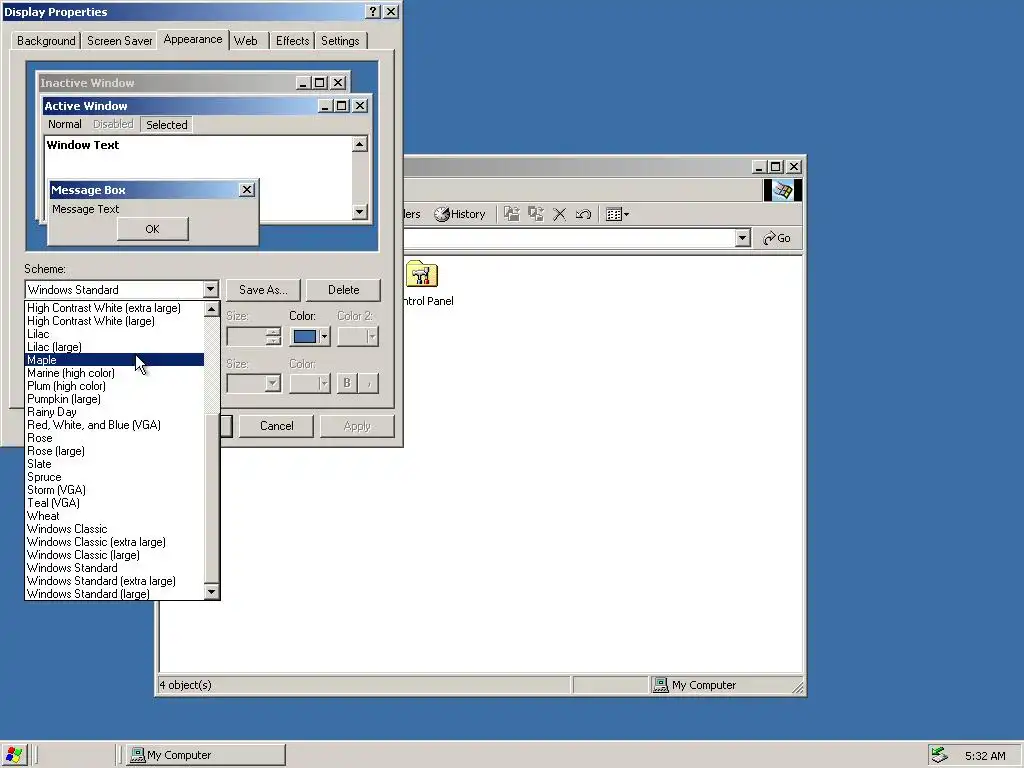Toggle the Italic font button

pyautogui.click(x=369, y=383)
